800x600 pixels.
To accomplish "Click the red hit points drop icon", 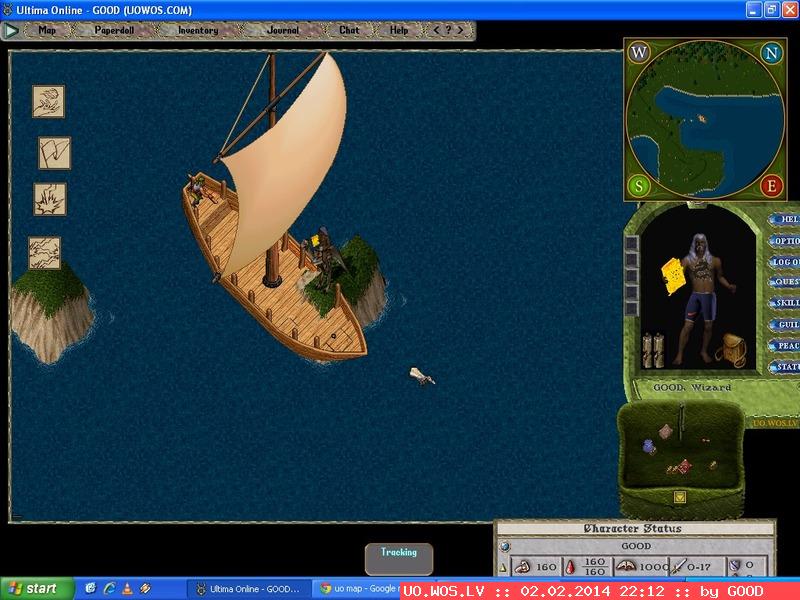I will [x=570, y=566].
